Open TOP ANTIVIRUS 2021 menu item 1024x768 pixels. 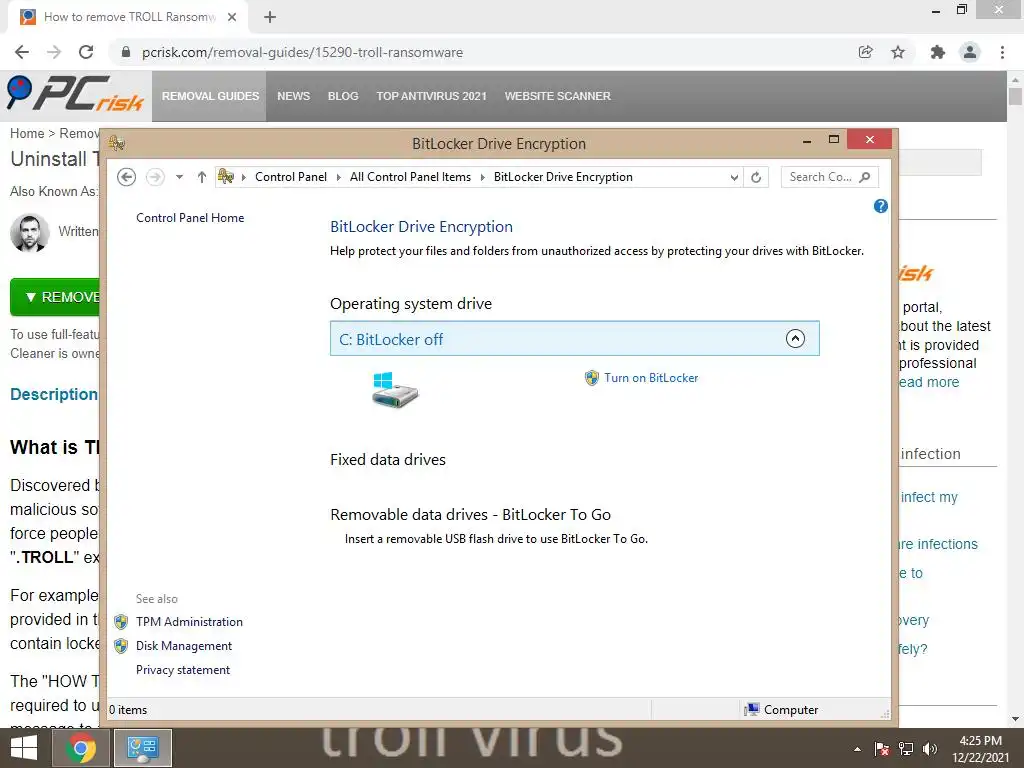(431, 96)
